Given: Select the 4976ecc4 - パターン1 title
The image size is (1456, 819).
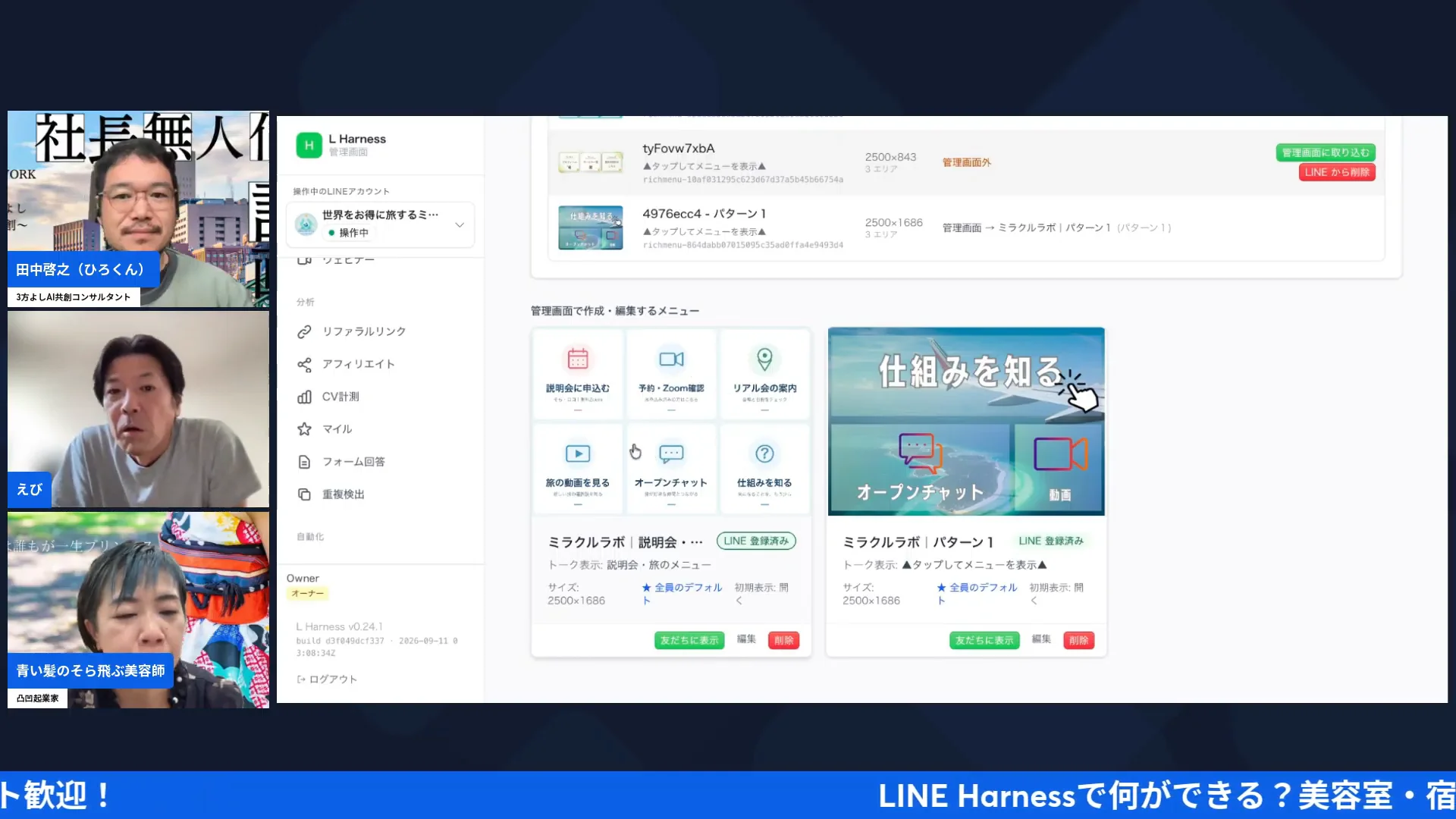Looking at the screenshot, I should click(x=704, y=214).
